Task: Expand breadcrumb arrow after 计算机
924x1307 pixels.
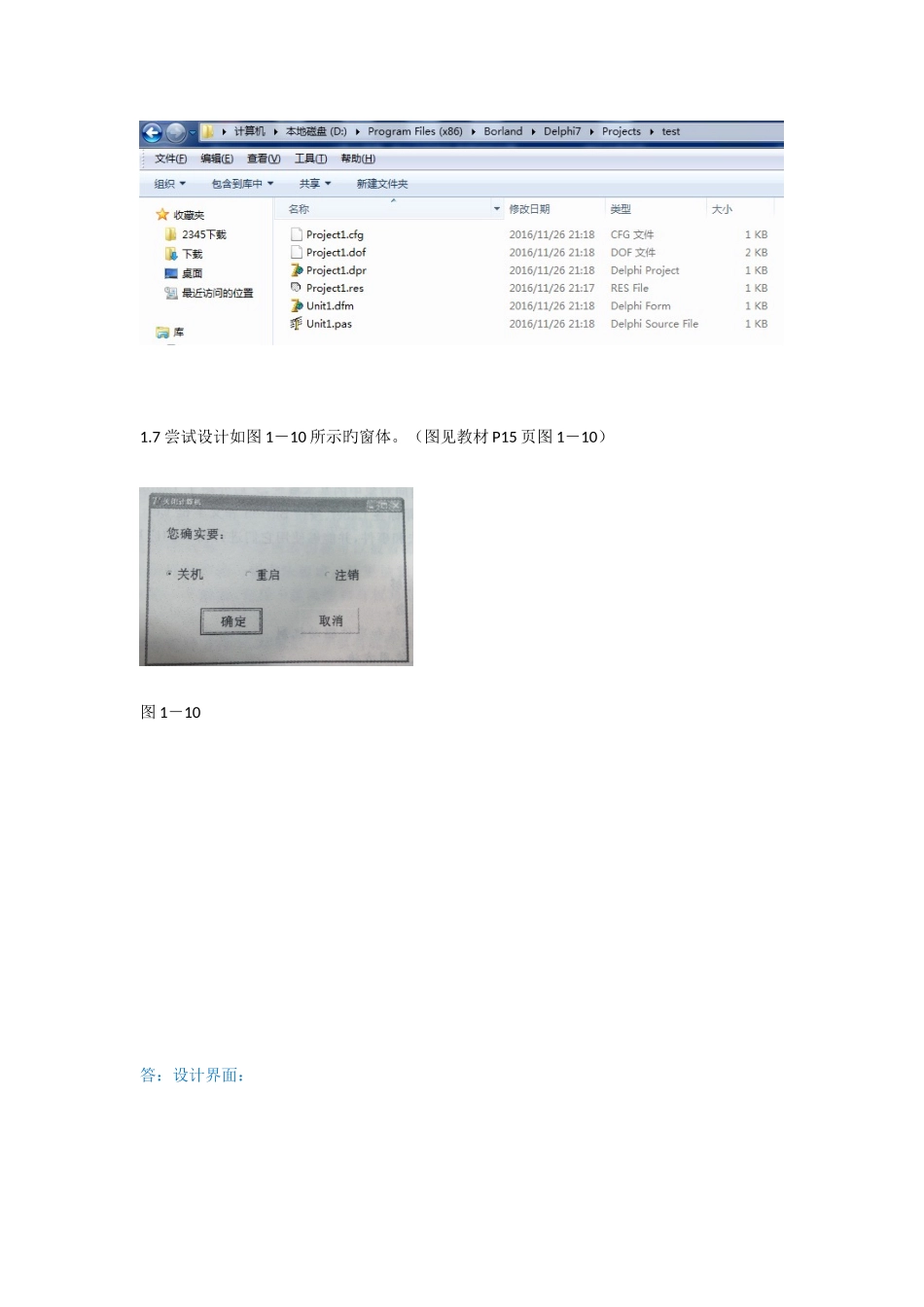Action: coord(276,132)
